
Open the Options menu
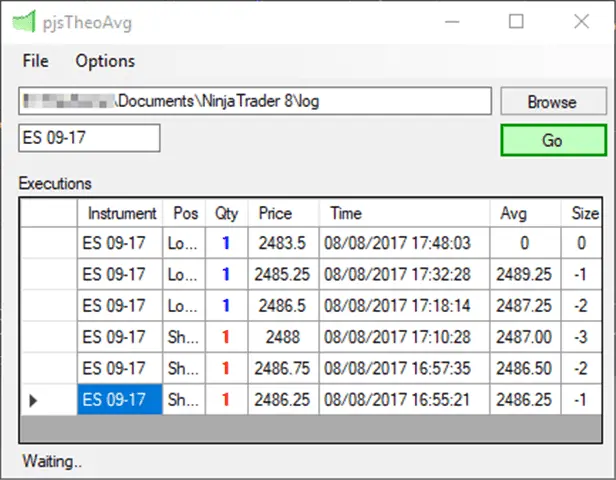(105, 61)
